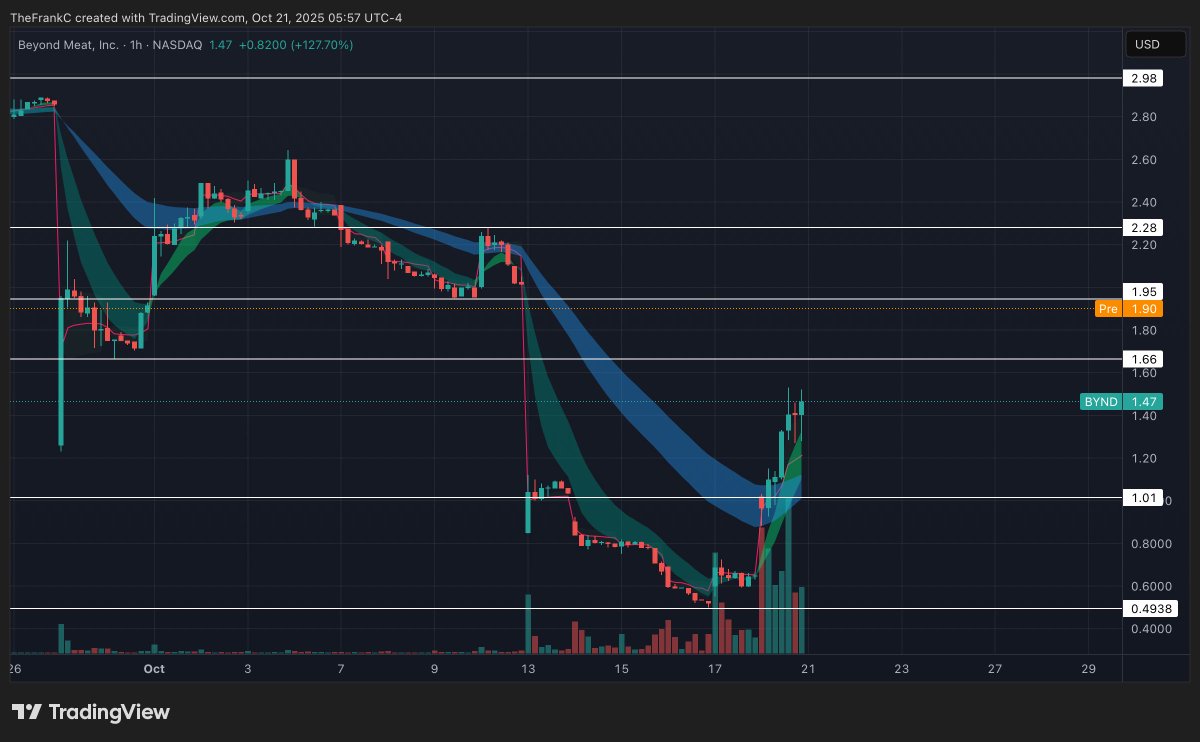The image size is (1200, 742).
Task: Click the Beyond Meat, Inc. symbol title
Action: 70,45
